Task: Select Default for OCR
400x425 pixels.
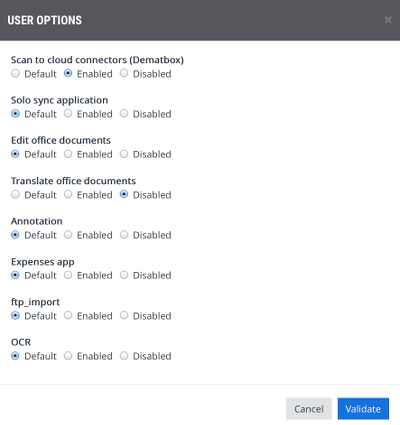Action: (15, 356)
